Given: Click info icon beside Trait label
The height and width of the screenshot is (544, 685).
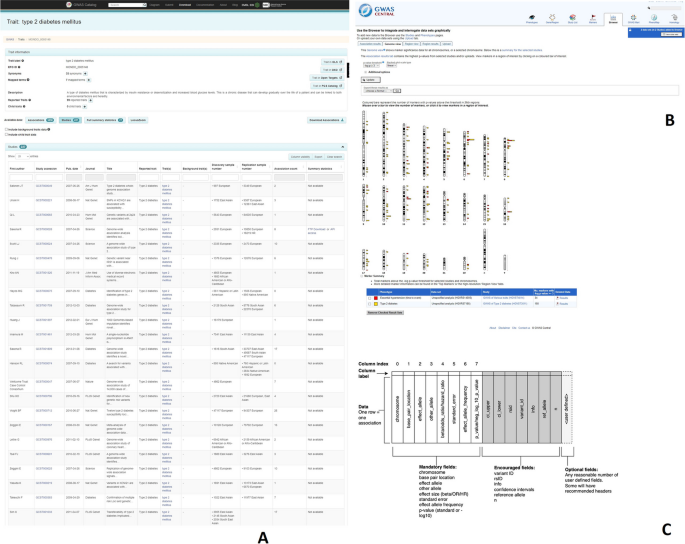Looking at the screenshot, I should [23, 61].
